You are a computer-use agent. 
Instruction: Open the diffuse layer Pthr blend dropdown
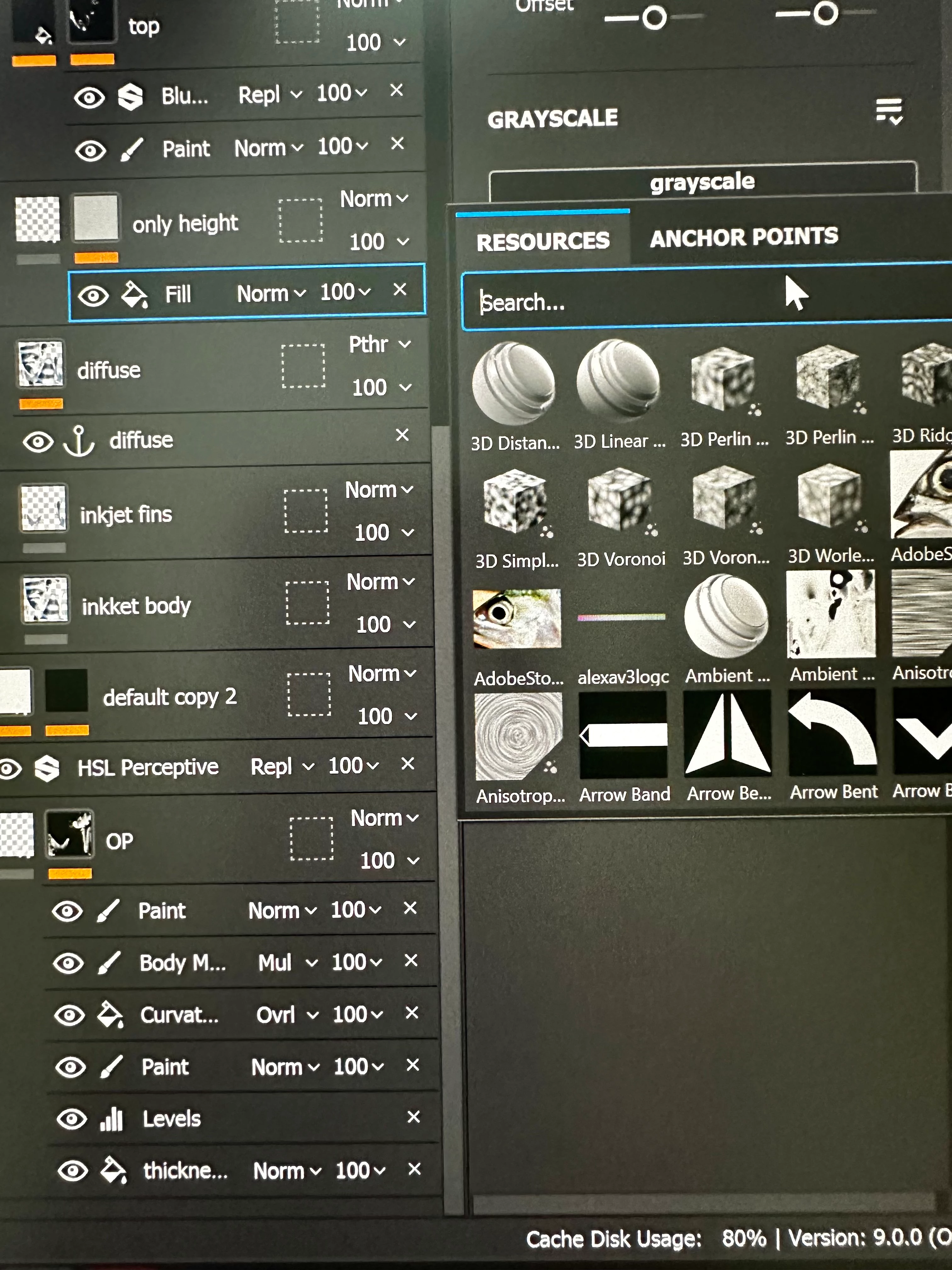(x=380, y=345)
